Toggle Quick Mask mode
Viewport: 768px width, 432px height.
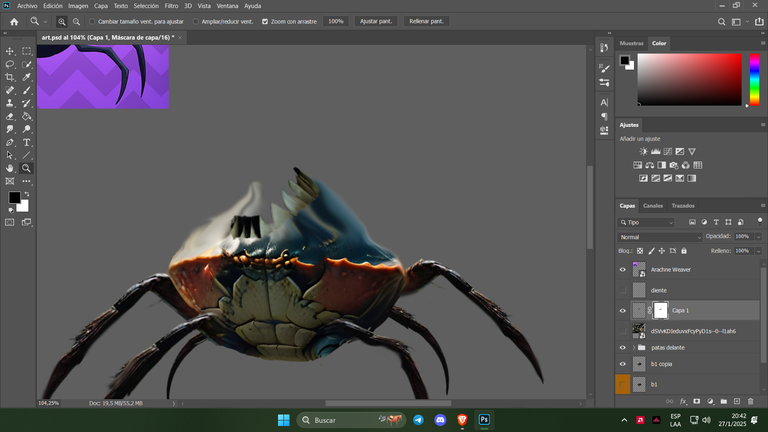10,222
